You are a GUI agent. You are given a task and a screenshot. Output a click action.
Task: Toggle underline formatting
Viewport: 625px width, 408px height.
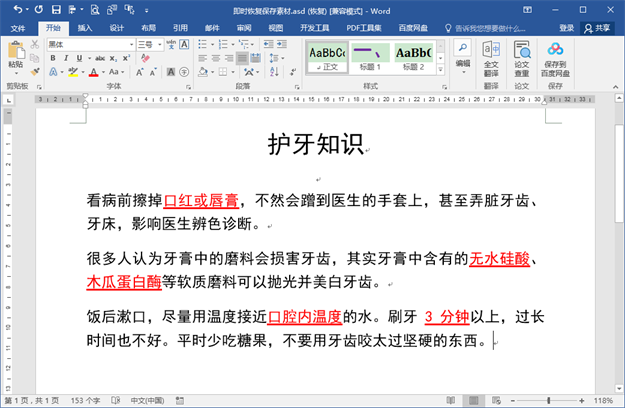tap(78, 58)
